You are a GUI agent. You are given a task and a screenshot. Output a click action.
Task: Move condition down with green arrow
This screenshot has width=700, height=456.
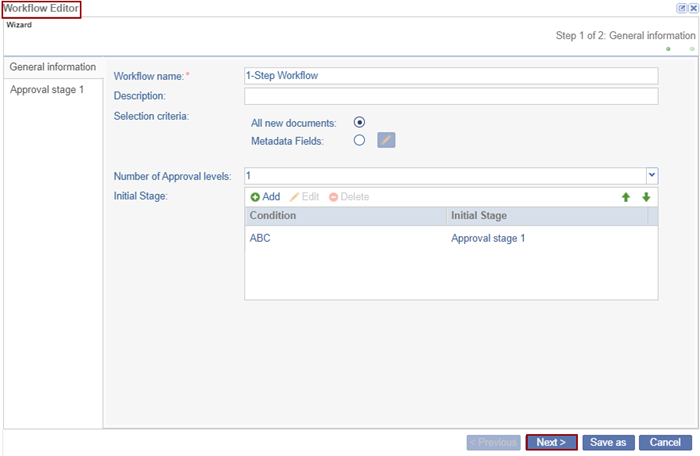646,197
